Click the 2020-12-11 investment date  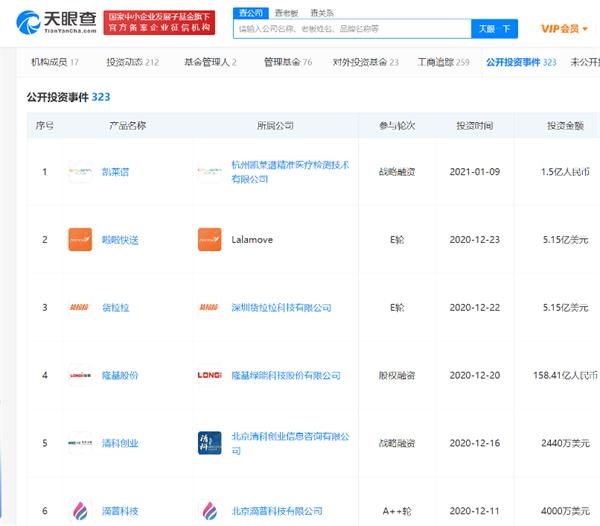[x=474, y=511]
